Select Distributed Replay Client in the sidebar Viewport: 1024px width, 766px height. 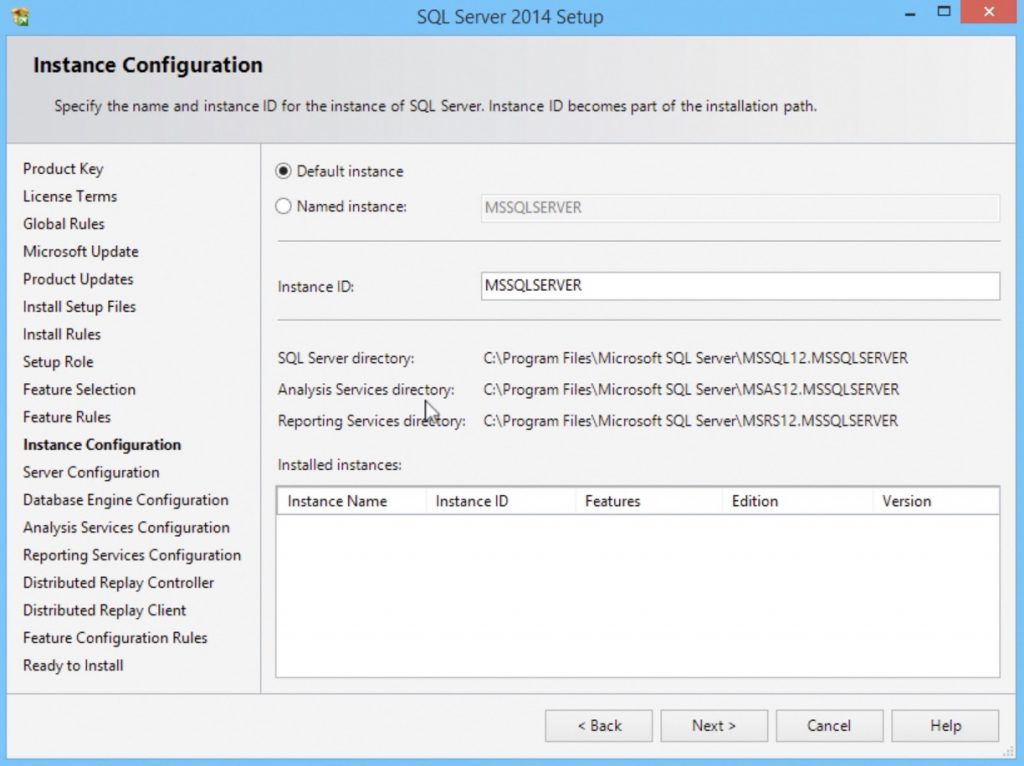pyautogui.click(x=104, y=610)
